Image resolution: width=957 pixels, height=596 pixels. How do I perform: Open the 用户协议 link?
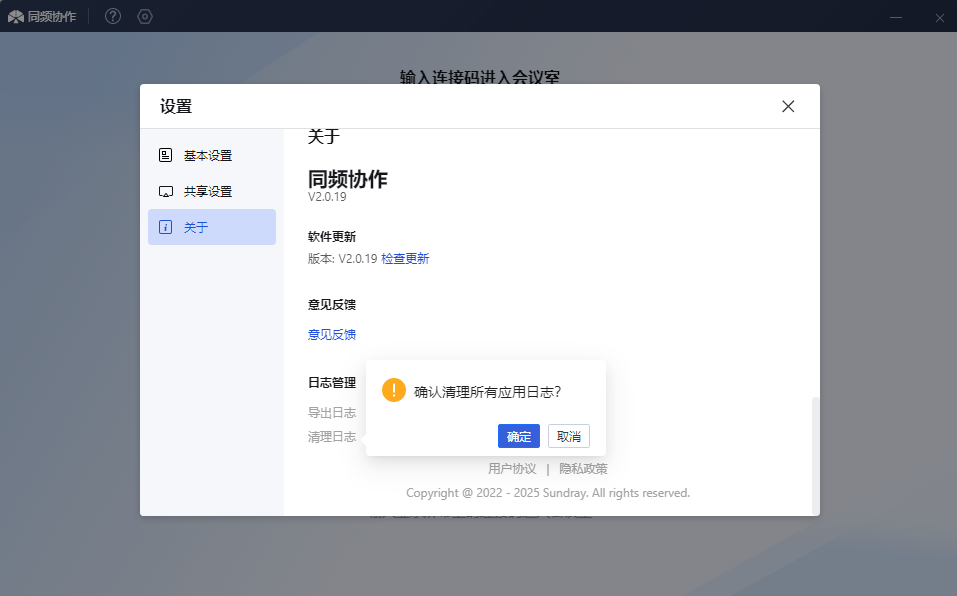(512, 469)
